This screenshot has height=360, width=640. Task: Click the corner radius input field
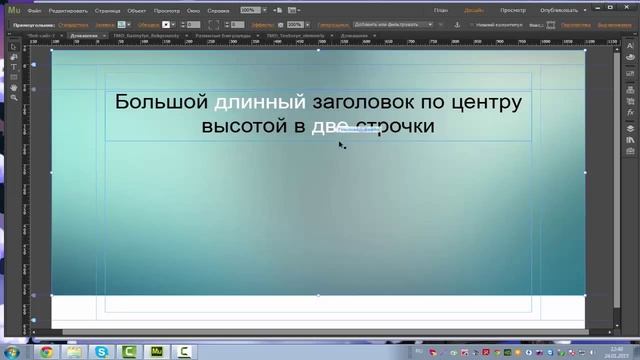[237, 25]
